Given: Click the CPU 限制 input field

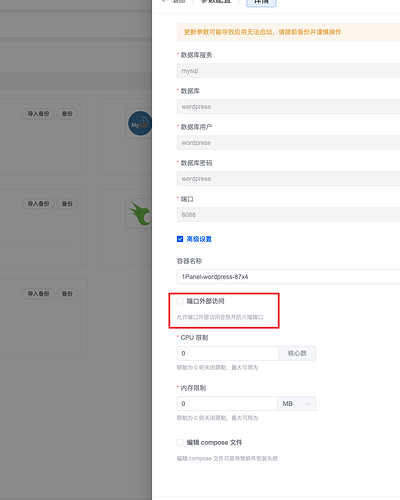Looking at the screenshot, I should click(x=228, y=353).
